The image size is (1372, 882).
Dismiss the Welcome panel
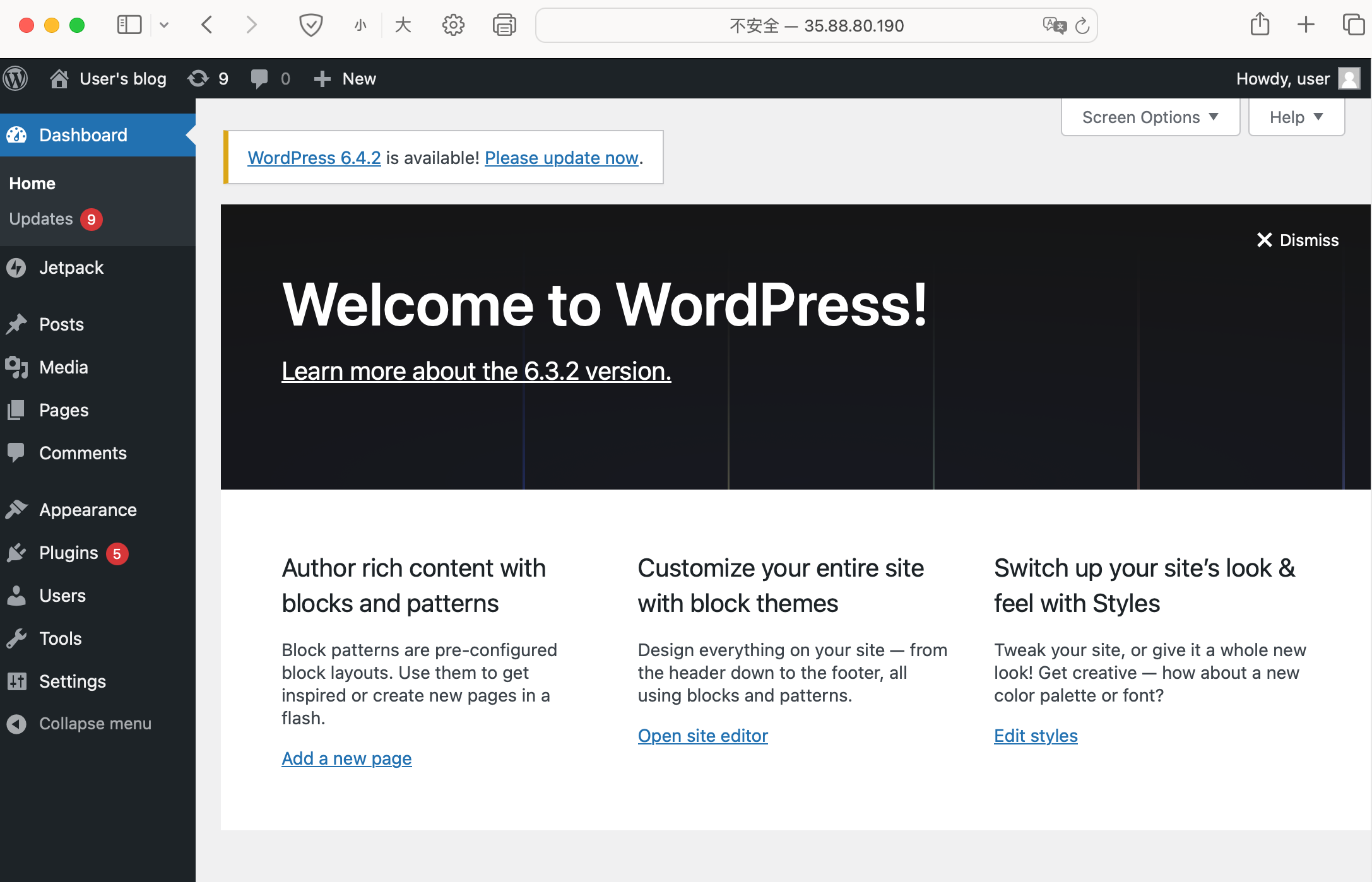point(1298,240)
